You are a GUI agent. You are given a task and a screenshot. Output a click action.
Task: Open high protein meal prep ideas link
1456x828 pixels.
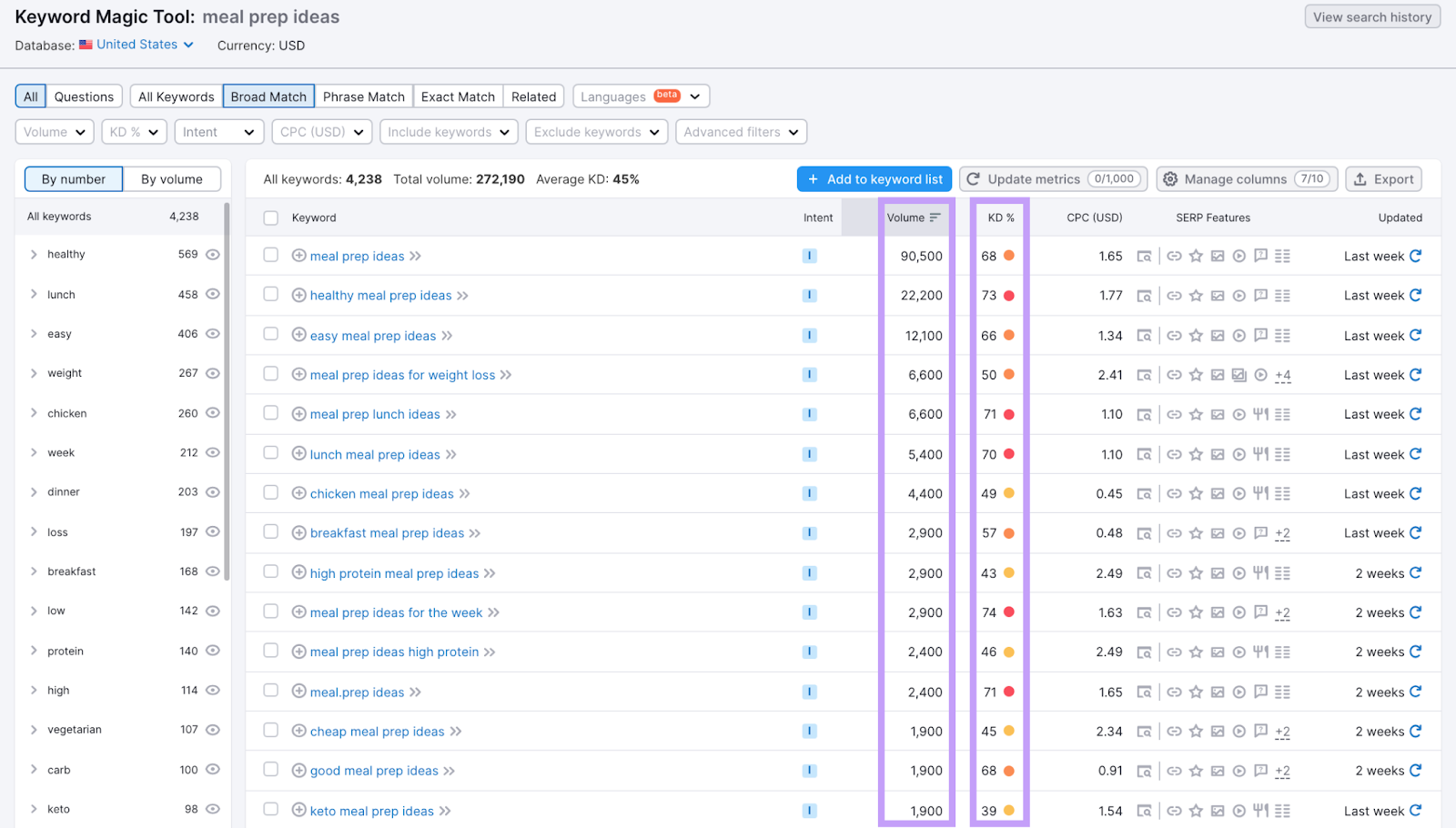point(394,573)
